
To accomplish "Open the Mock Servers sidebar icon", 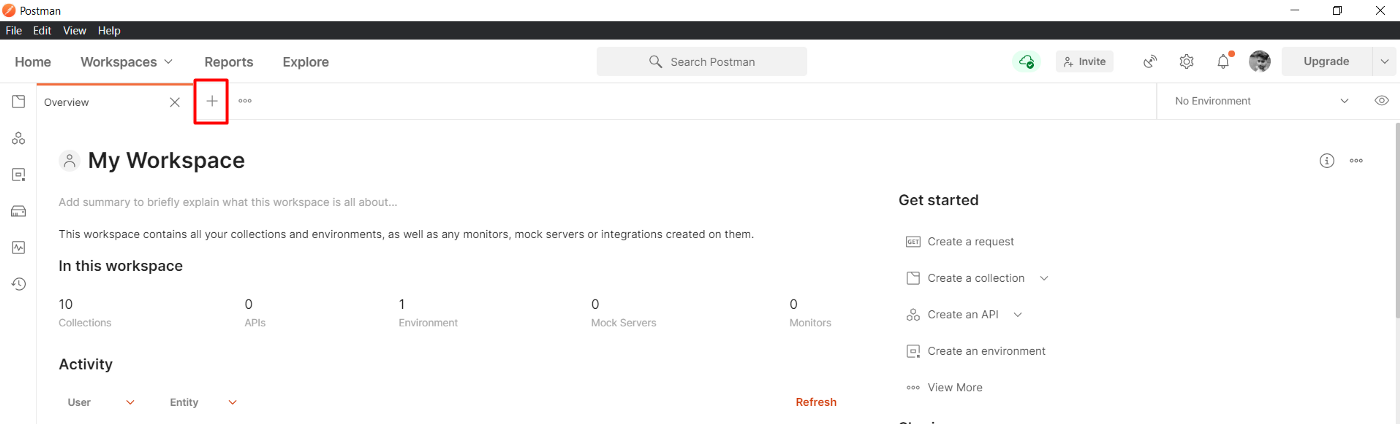I will (x=18, y=211).
